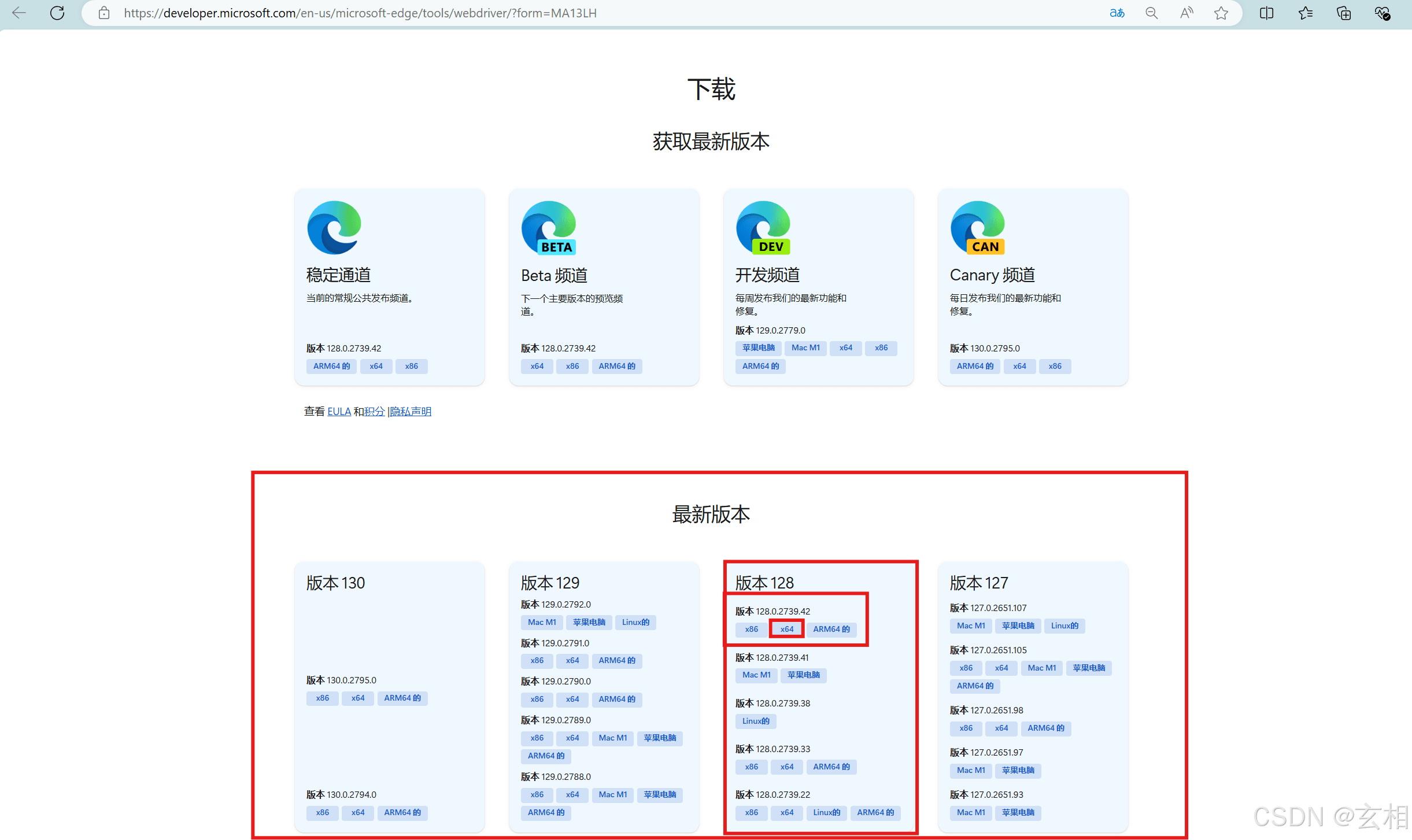
Task: Download x86 driver for version 130.0.2794.0
Action: coord(322,812)
